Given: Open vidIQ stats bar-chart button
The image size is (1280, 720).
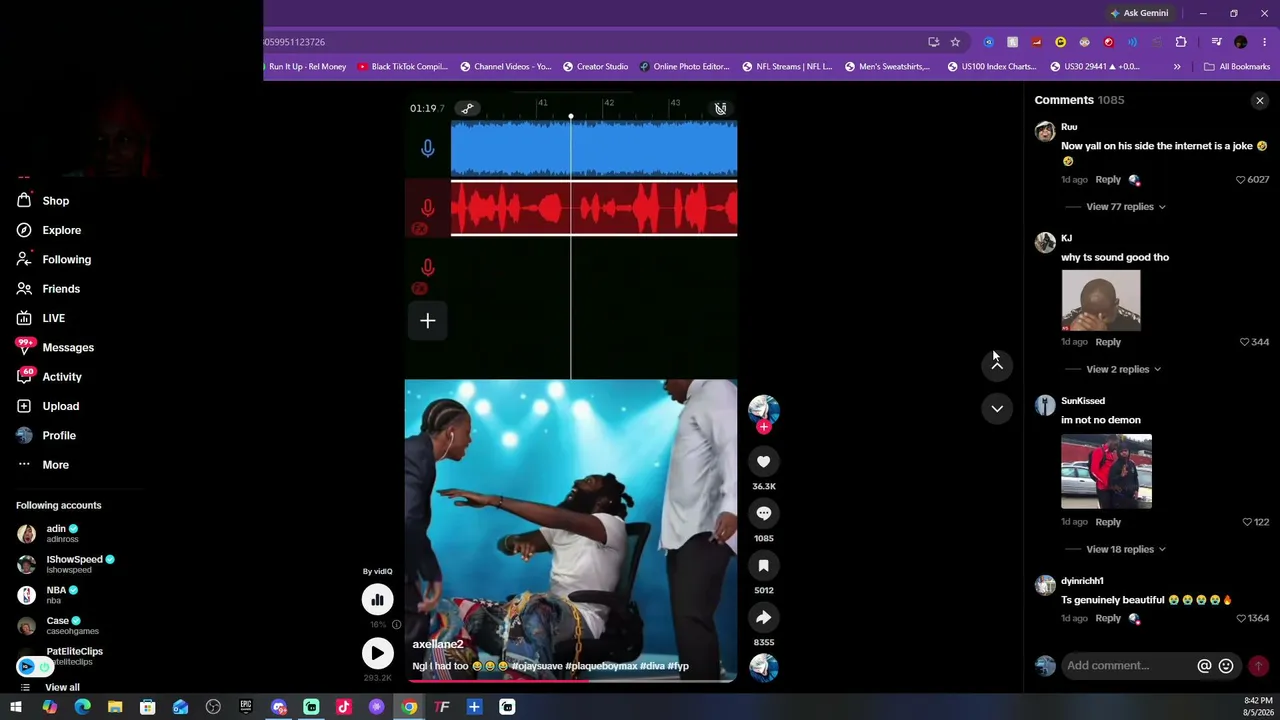Looking at the screenshot, I should (377, 600).
